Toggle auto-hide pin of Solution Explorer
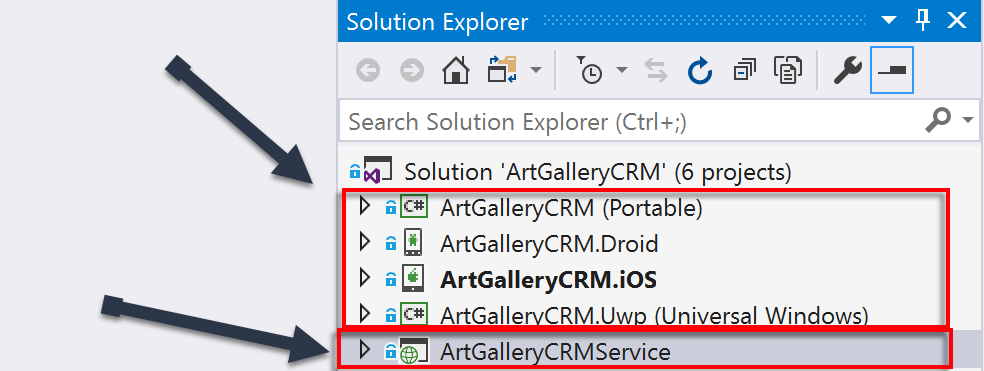984x371 pixels. (922, 21)
